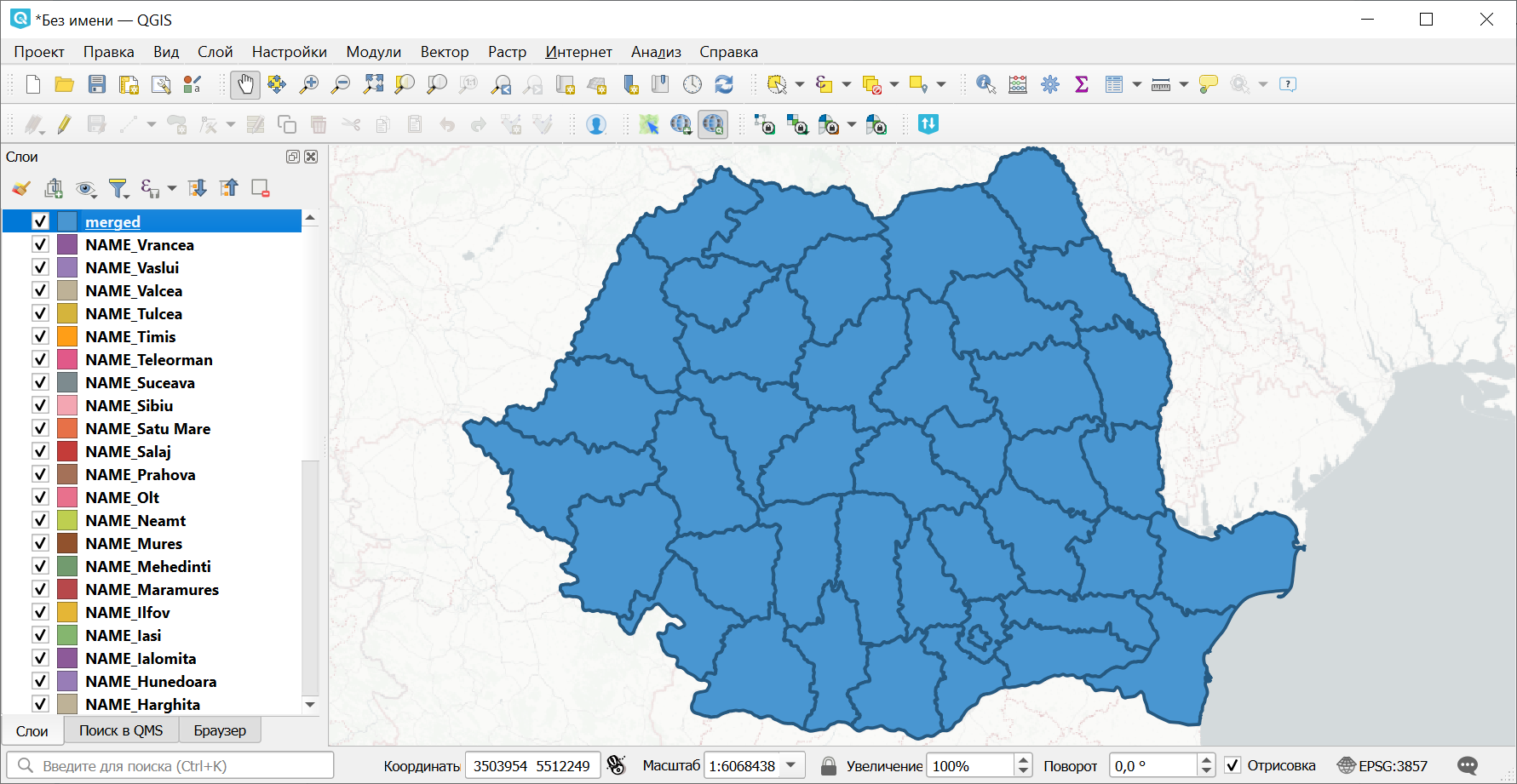Open the Open Project folder icon
1517x784 pixels.
[65, 84]
